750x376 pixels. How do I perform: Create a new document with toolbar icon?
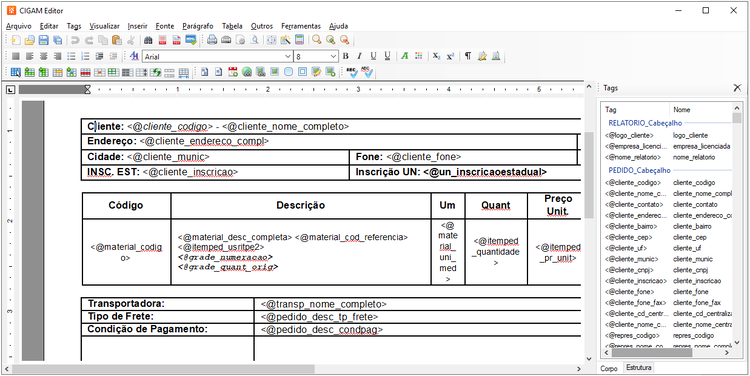point(16,40)
